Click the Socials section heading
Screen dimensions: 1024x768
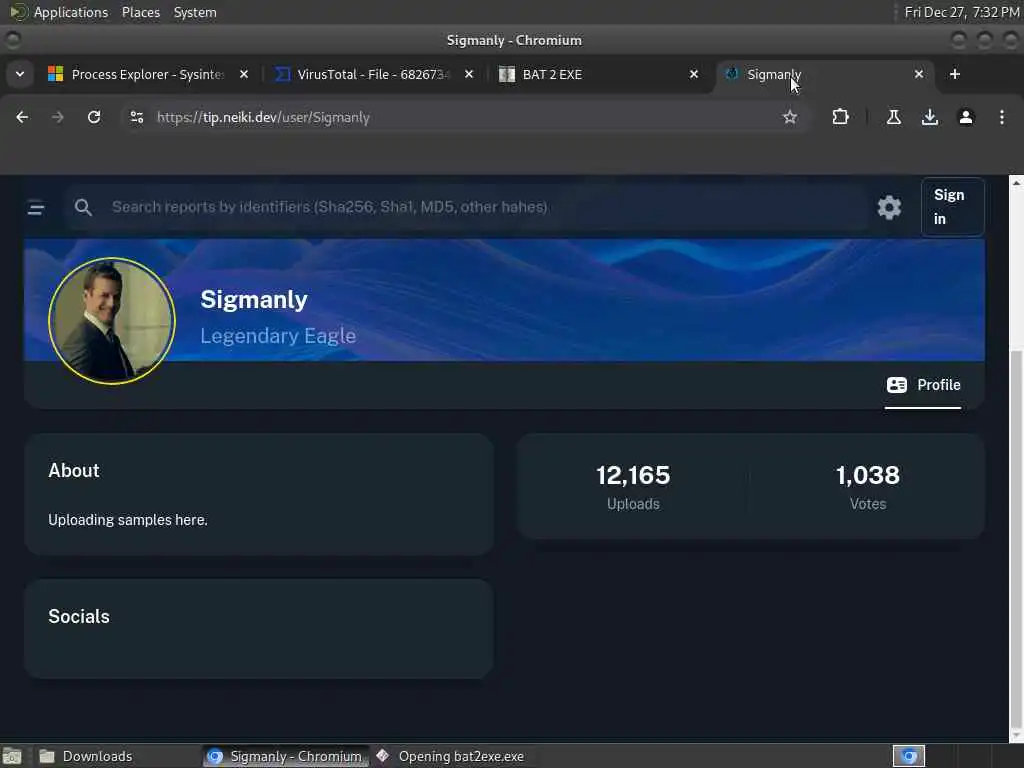pyautogui.click(x=79, y=616)
